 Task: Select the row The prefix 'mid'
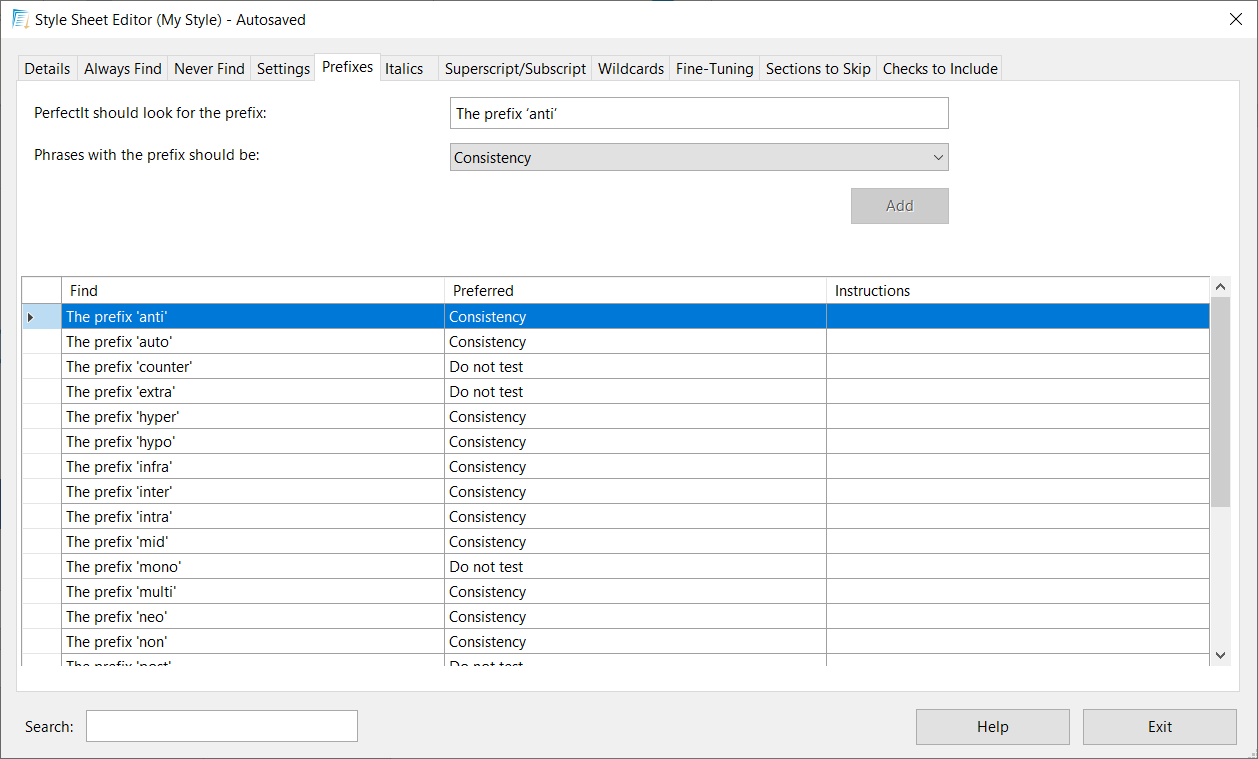[x=616, y=542]
